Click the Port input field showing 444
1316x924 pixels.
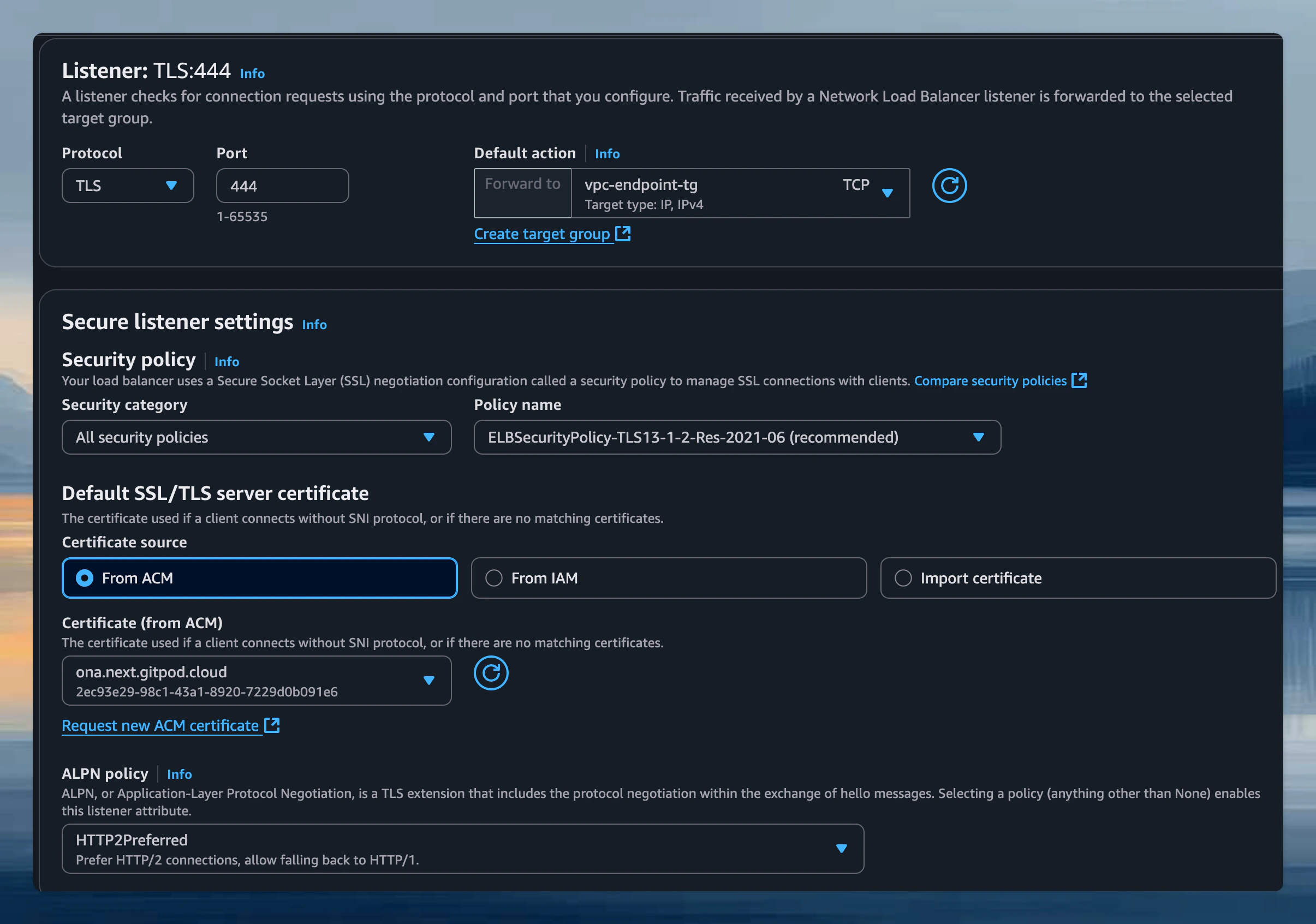coord(282,185)
